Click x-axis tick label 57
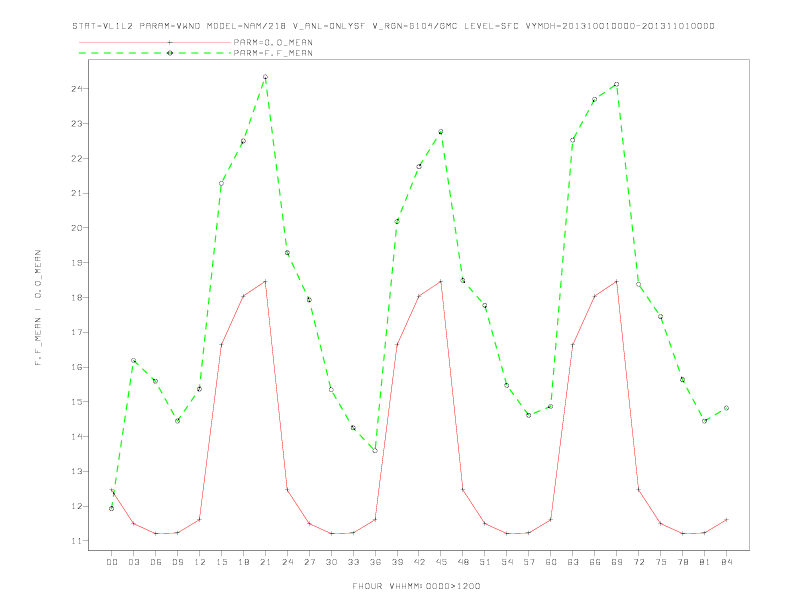This screenshot has height=612, width=792. (x=529, y=562)
